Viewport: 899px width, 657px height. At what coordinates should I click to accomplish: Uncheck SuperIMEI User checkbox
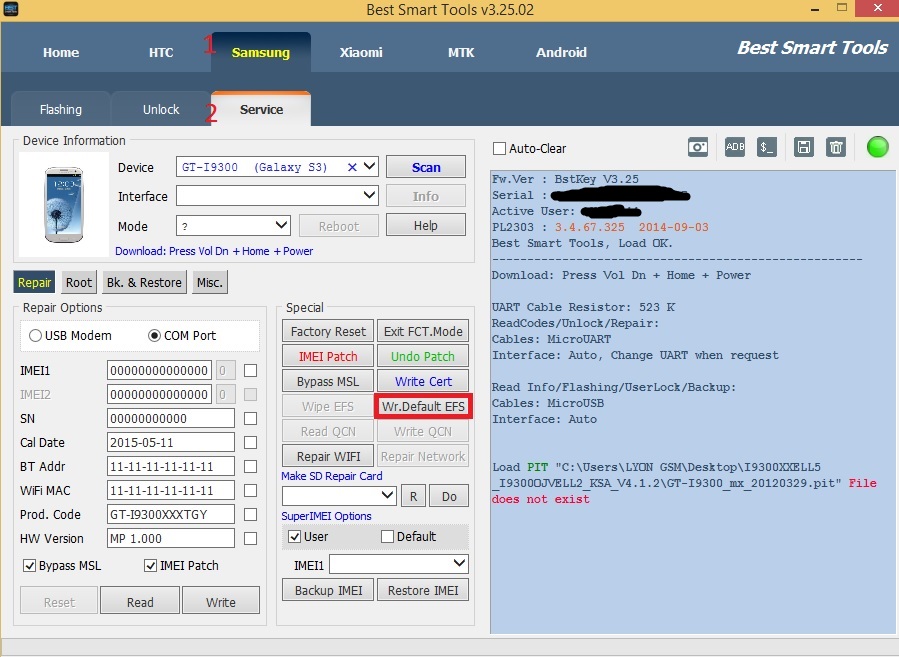tap(294, 537)
